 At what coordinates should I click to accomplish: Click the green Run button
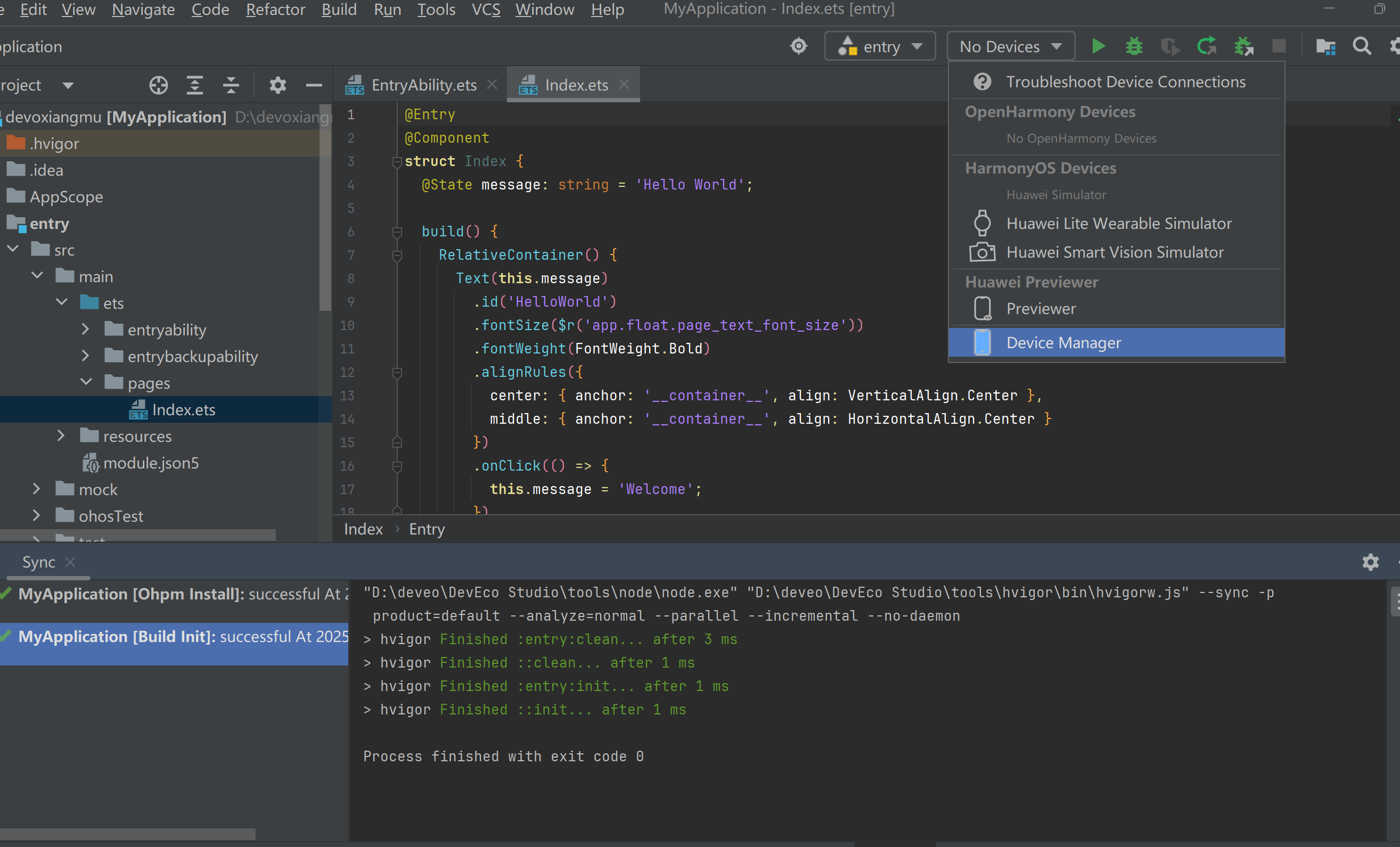tap(1098, 46)
